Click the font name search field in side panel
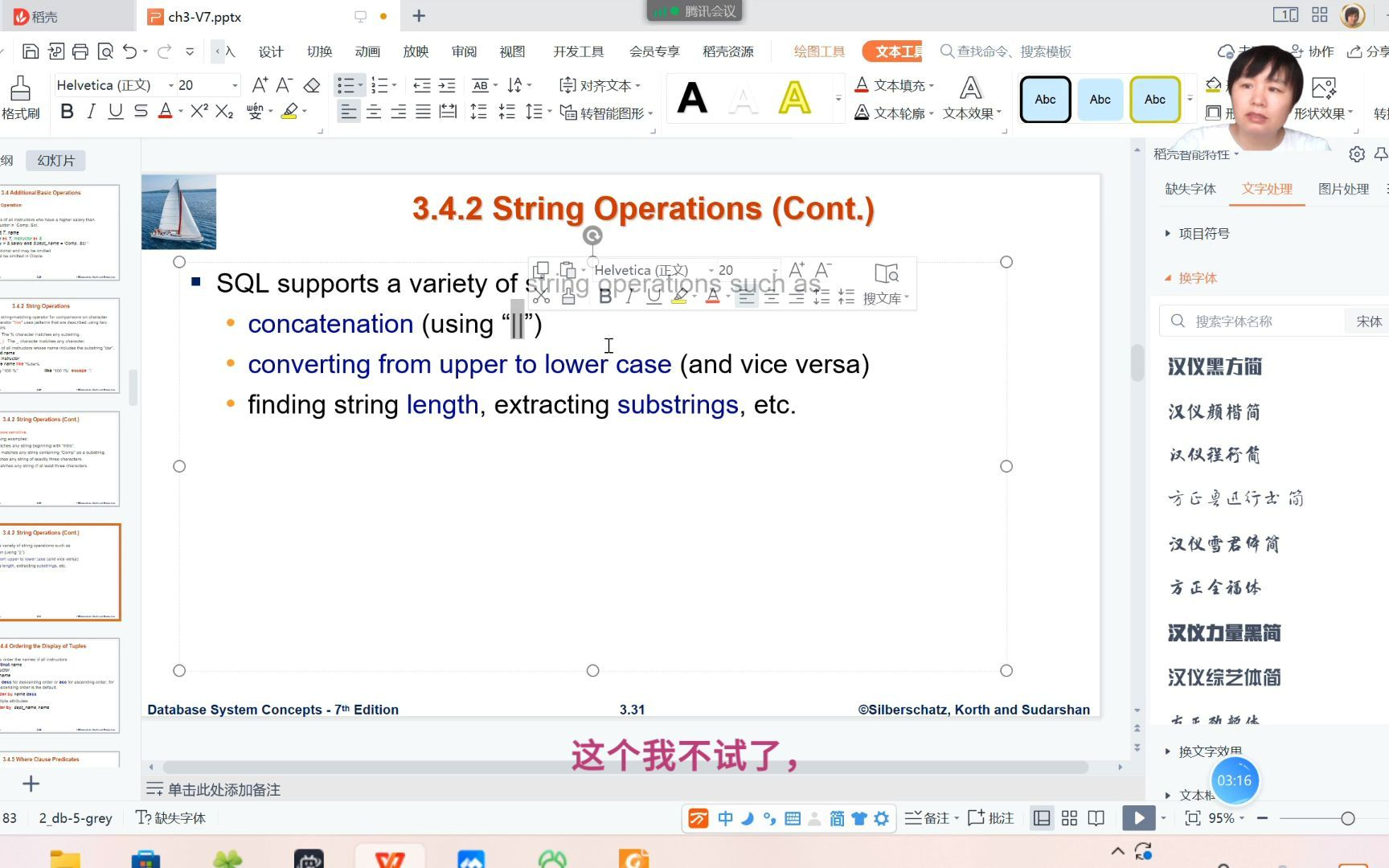Viewport: 1389px width, 868px height. pyautogui.click(x=1252, y=321)
